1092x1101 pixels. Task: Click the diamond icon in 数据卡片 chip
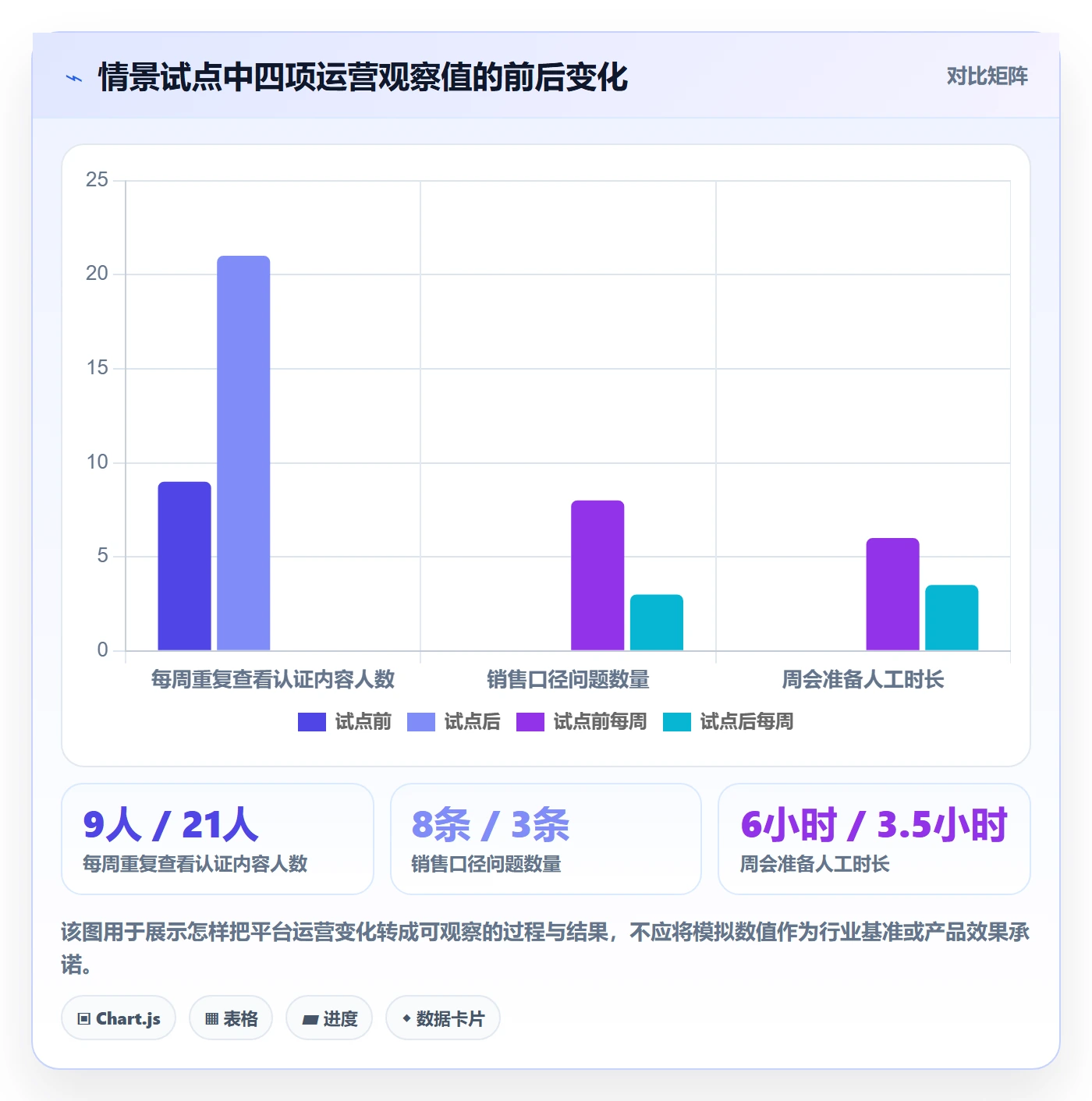406,1018
